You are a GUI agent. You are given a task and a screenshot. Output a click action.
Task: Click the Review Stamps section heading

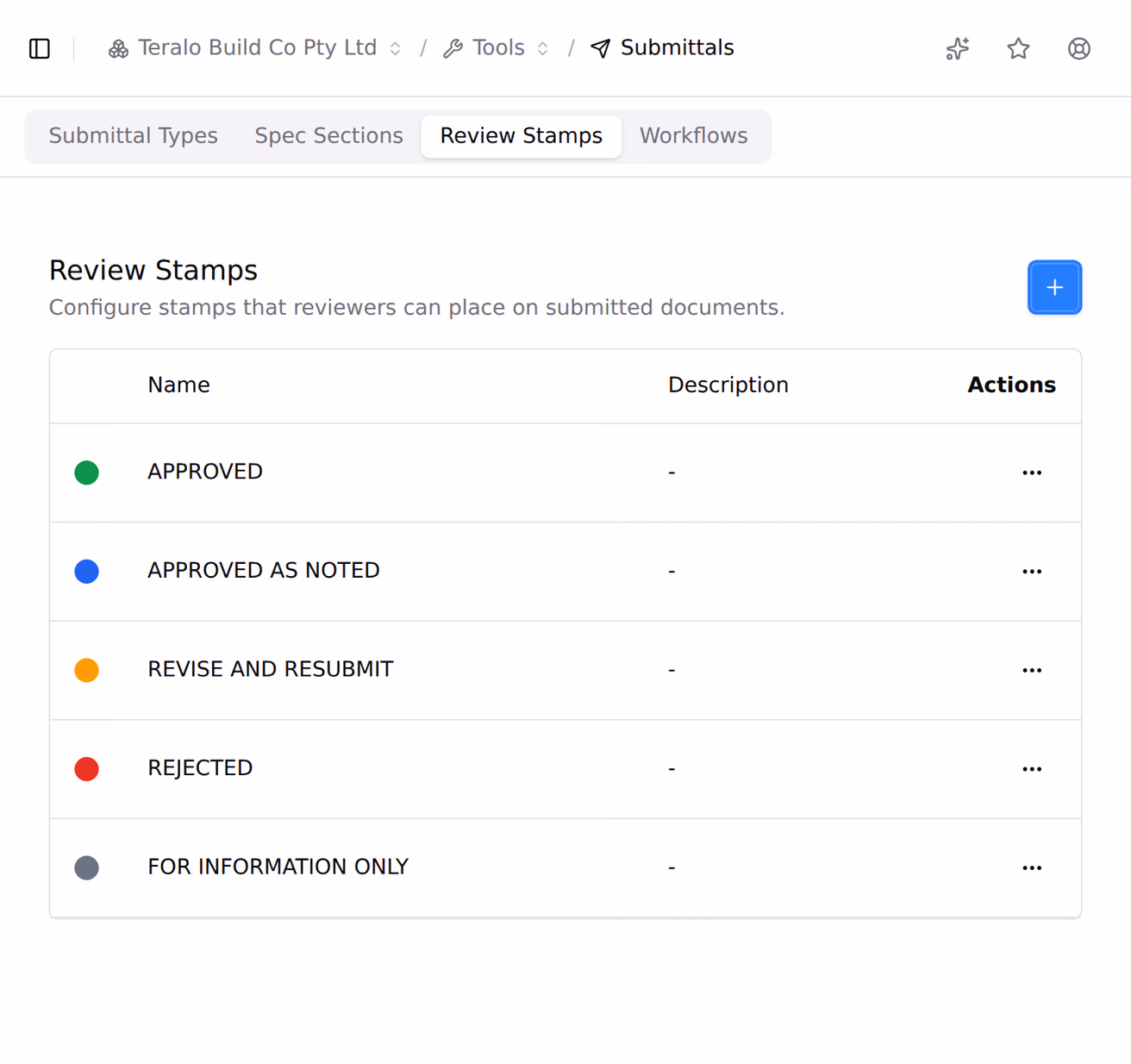153,270
